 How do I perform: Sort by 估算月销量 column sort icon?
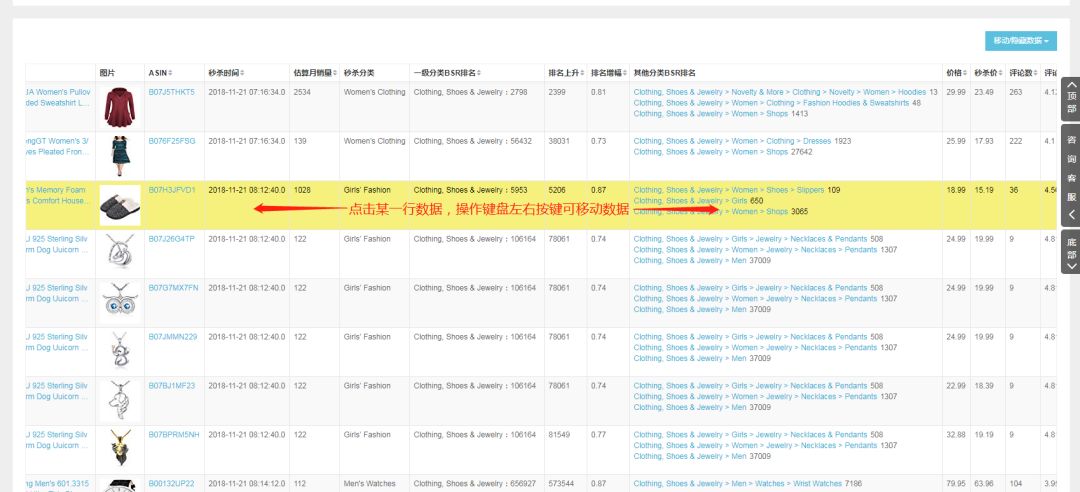tap(335, 73)
